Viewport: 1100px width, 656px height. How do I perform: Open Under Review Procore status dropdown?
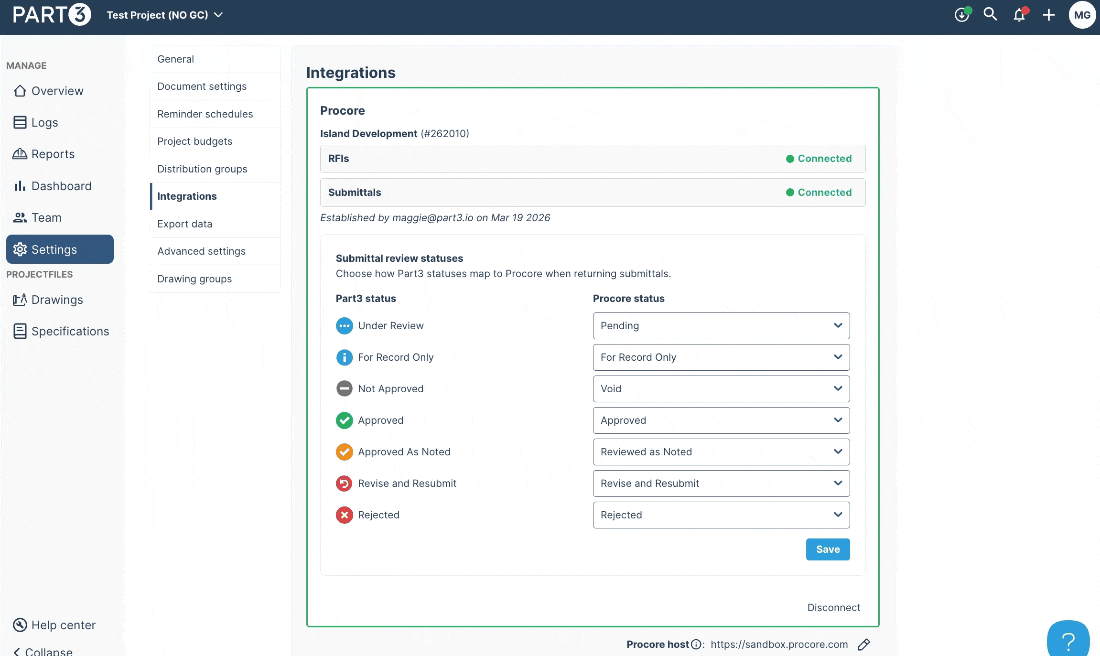coord(721,326)
